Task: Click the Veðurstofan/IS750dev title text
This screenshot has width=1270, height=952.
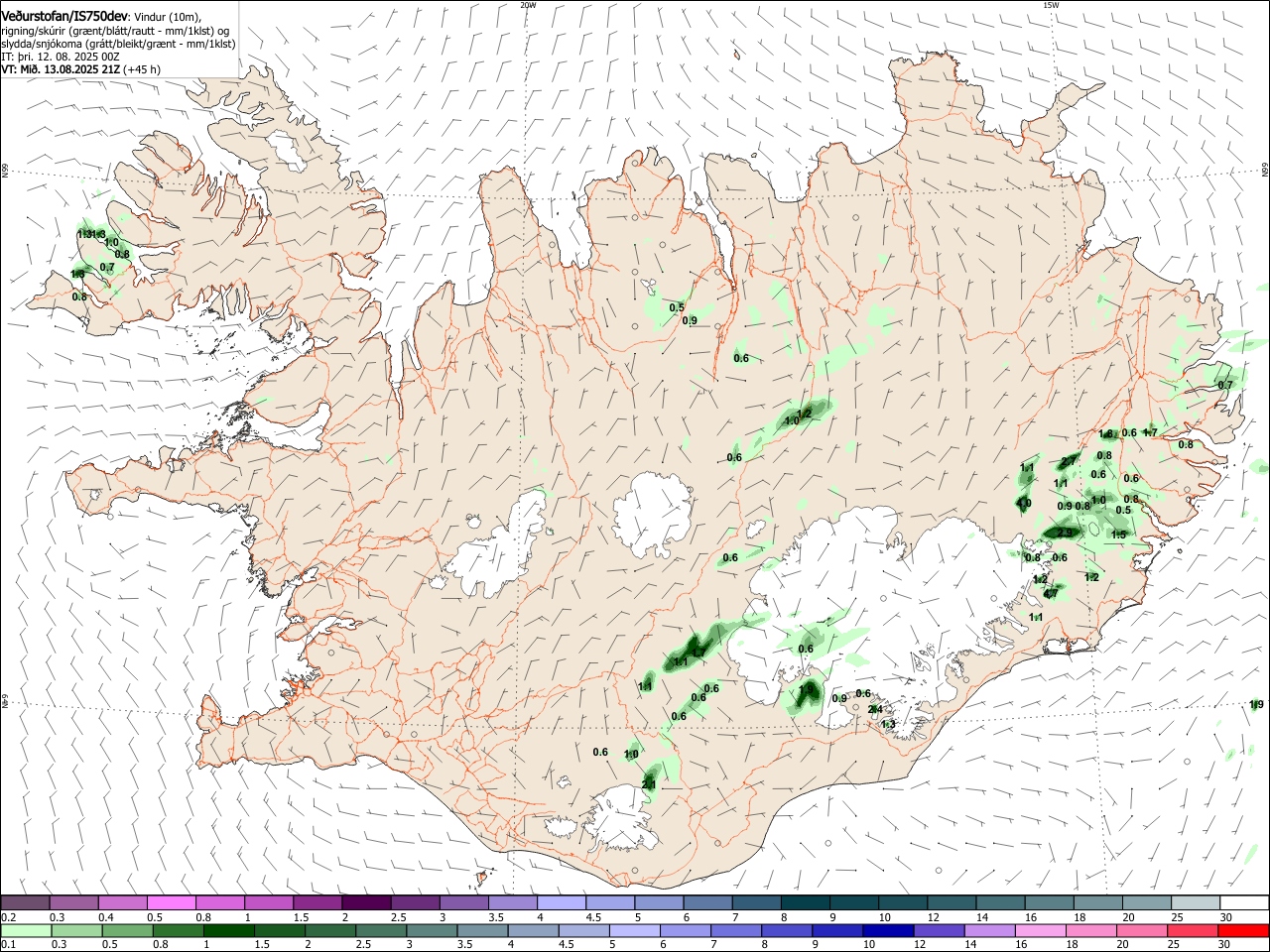Action: 64,17
